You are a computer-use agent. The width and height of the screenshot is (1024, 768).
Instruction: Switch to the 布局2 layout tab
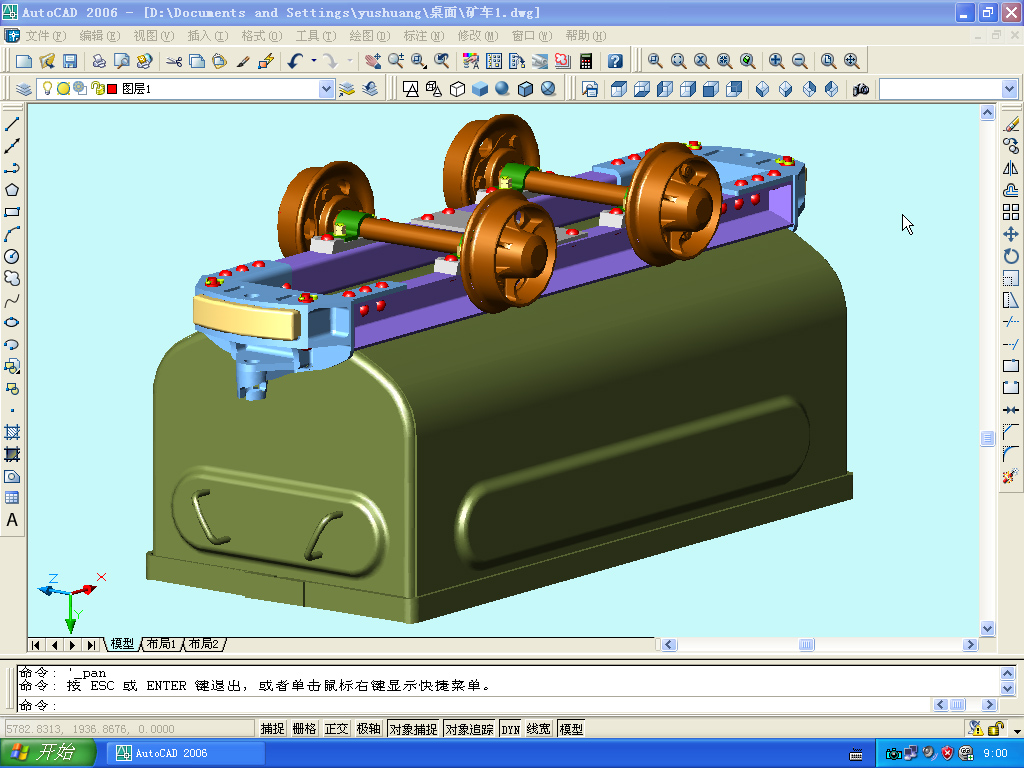[x=204, y=644]
